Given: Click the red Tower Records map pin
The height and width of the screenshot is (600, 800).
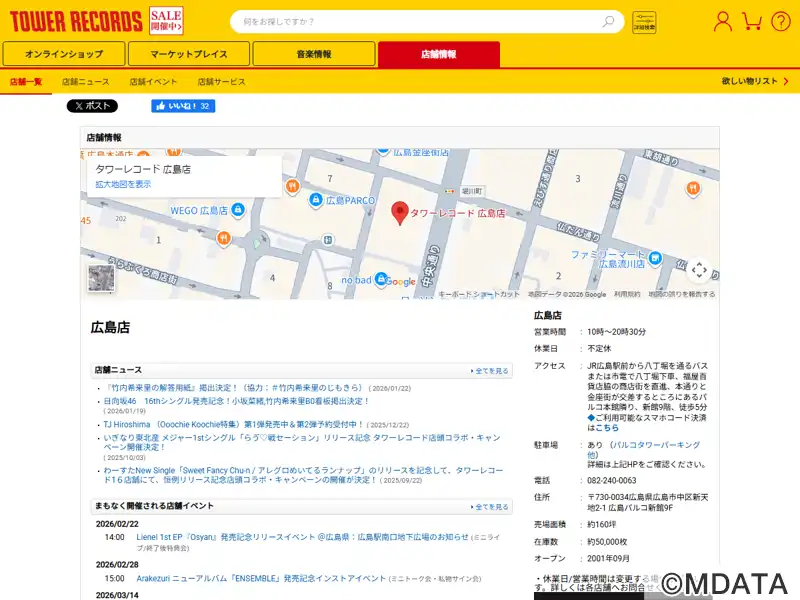Looking at the screenshot, I should (399, 212).
